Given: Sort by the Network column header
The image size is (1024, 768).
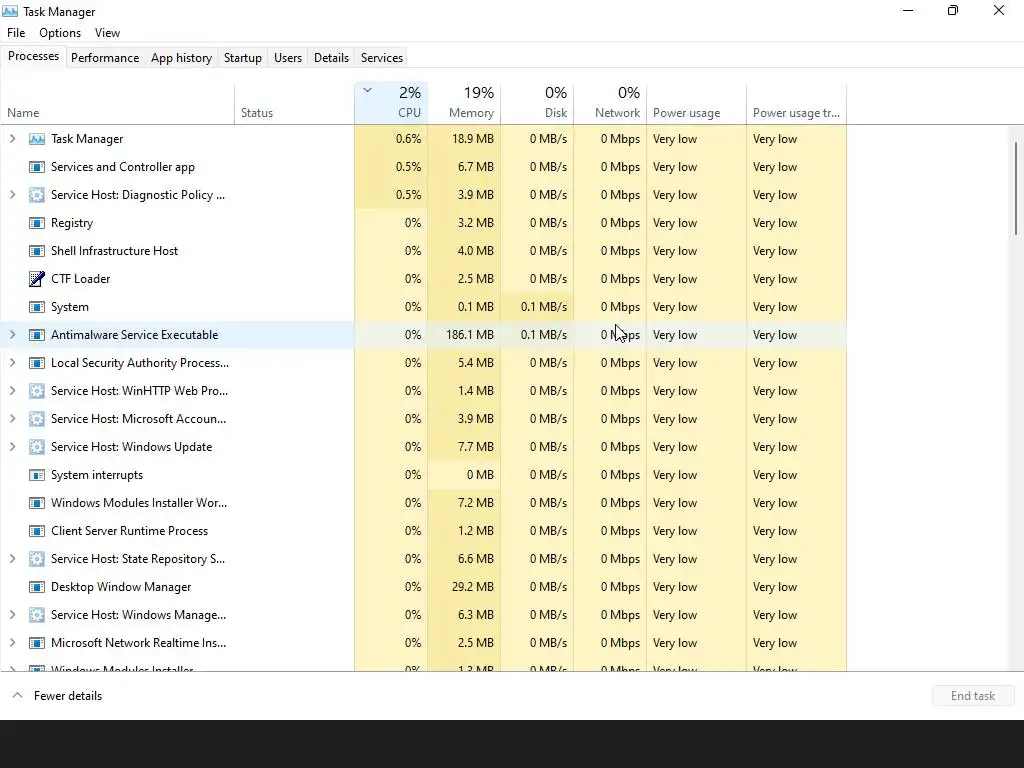Looking at the screenshot, I should 611,103.
